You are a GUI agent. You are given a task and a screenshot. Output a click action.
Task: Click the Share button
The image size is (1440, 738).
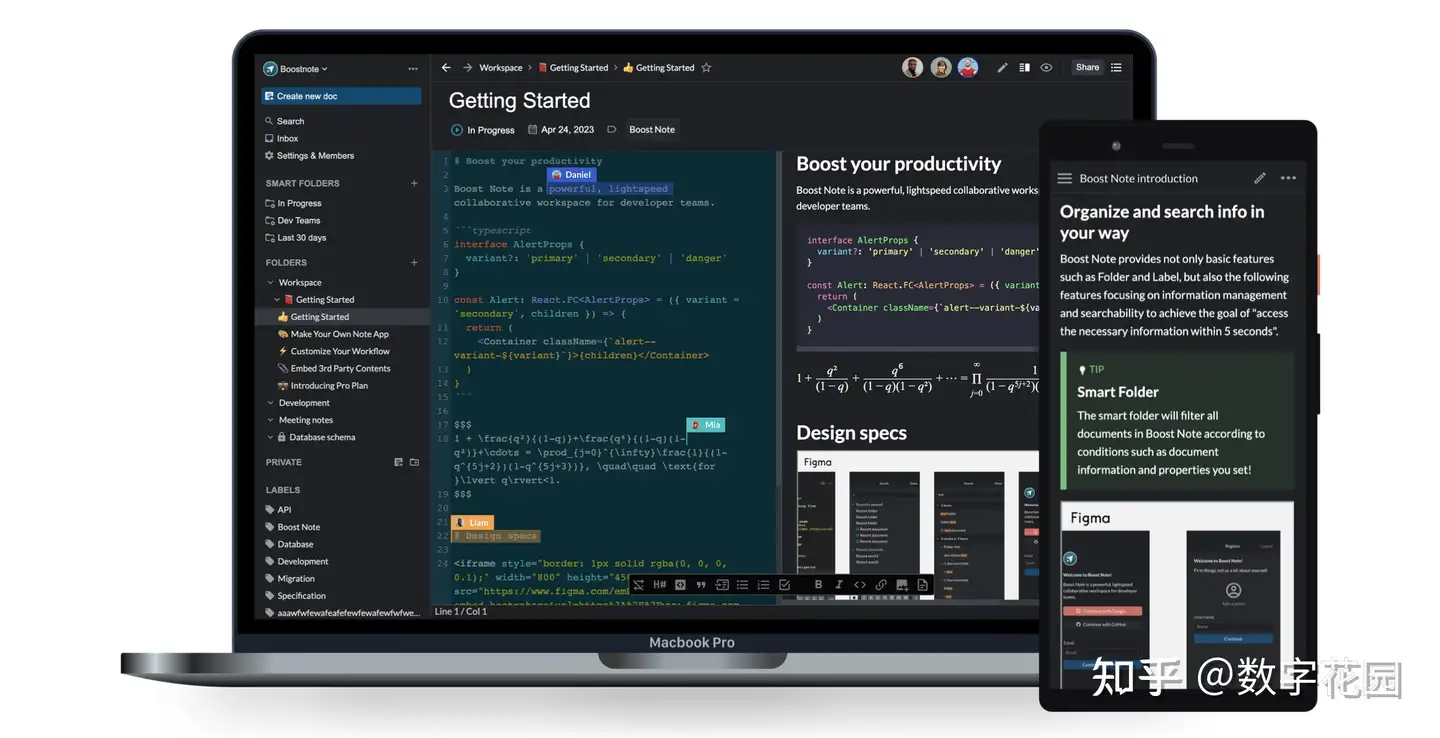[x=1087, y=67]
